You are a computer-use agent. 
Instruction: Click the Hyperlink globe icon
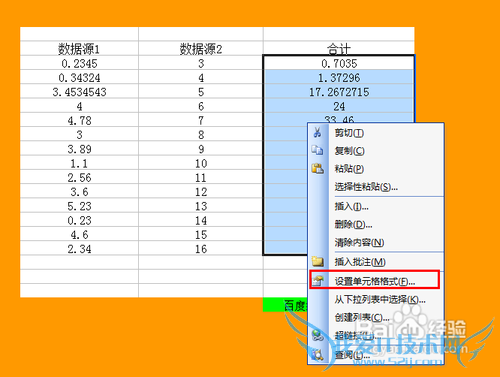(317, 335)
